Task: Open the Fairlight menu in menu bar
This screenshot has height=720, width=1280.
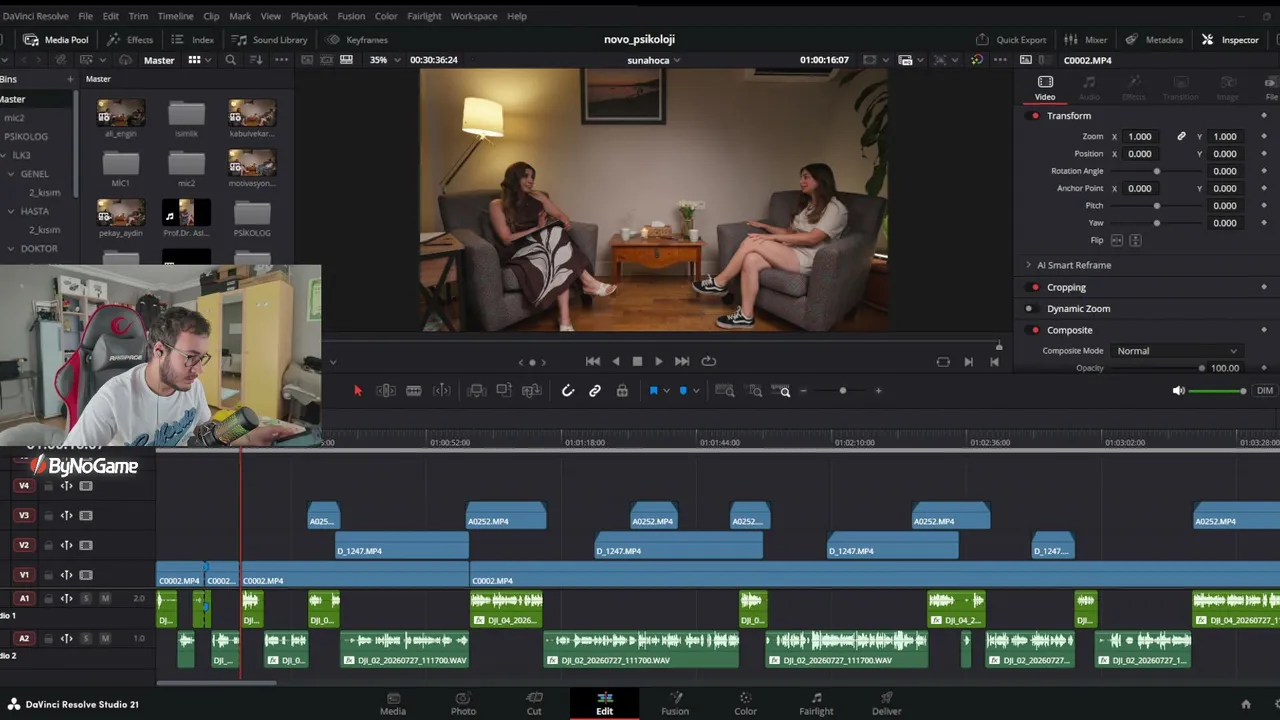Action: [x=424, y=16]
